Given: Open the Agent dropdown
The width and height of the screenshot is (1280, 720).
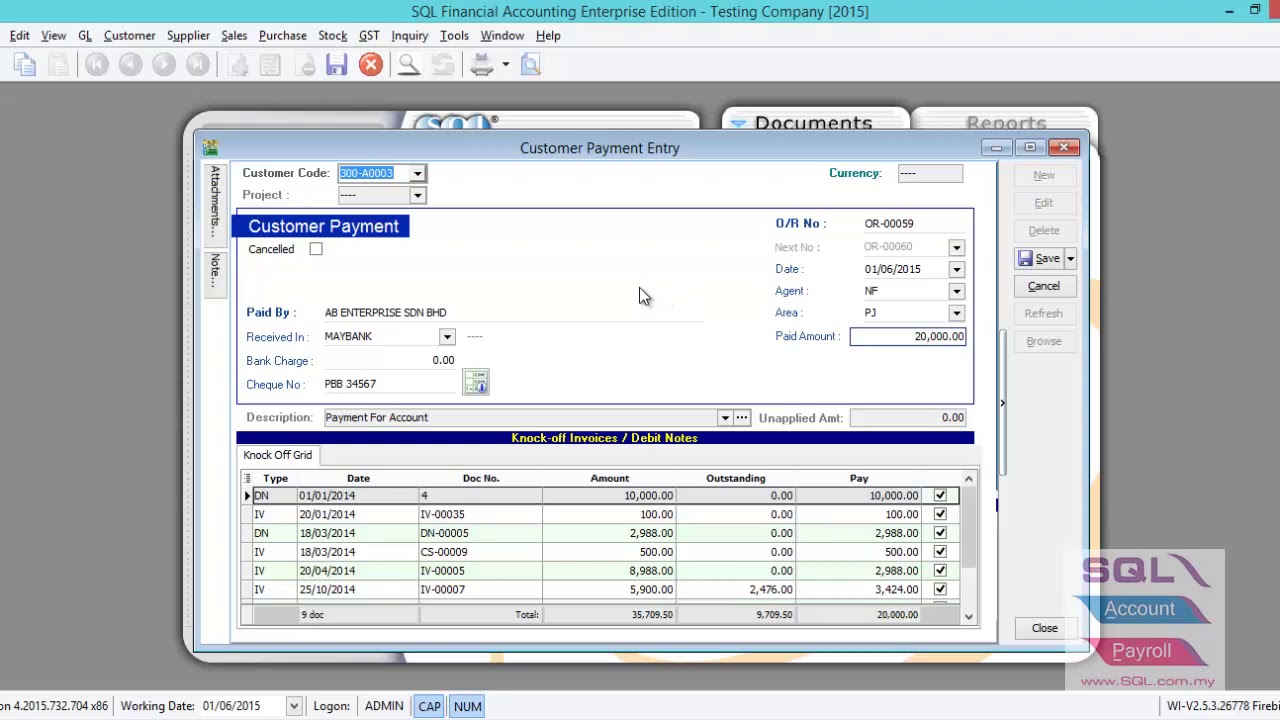Looking at the screenshot, I should 956,291.
